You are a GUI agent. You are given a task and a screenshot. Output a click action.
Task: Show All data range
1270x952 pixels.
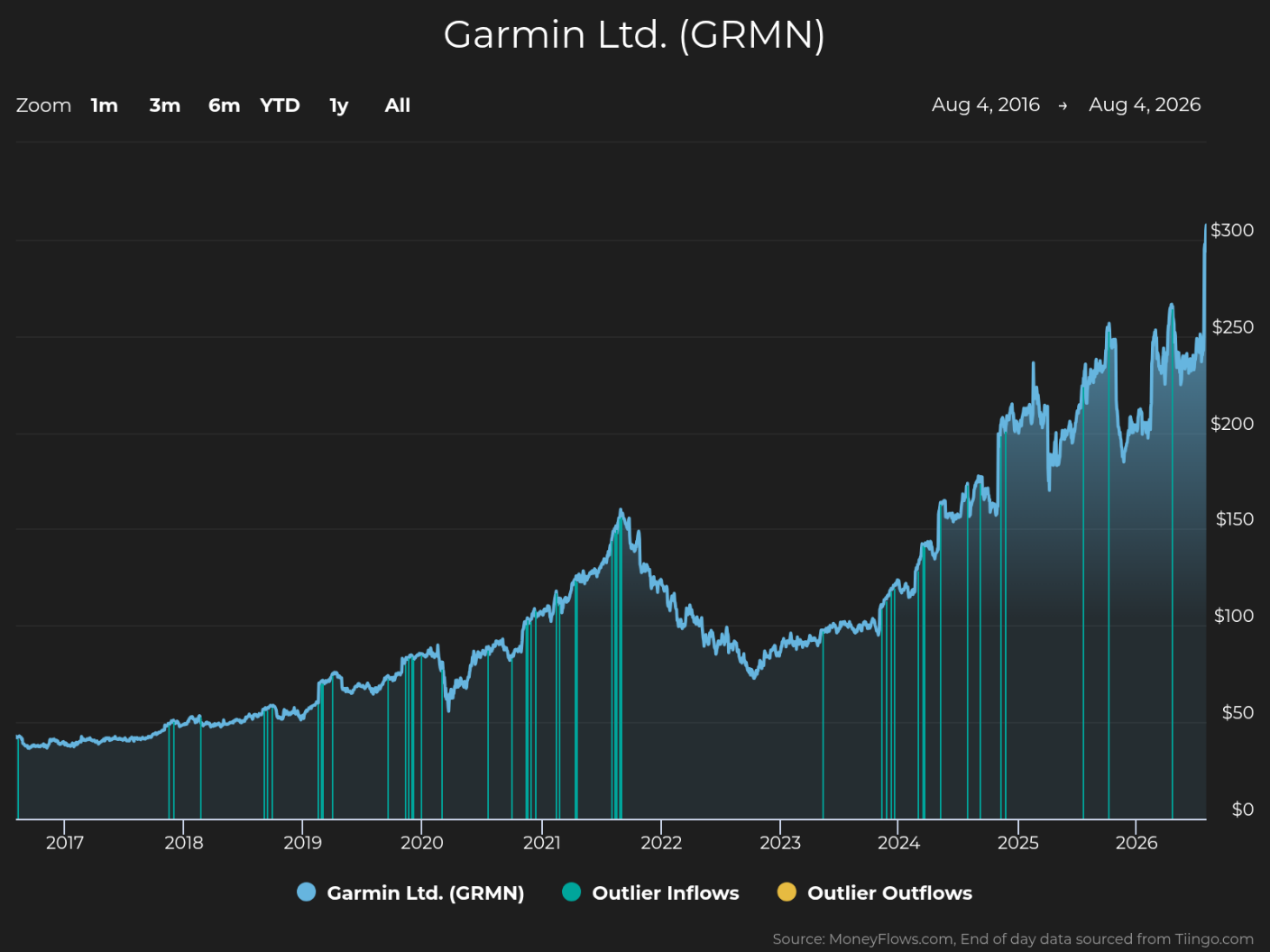point(398,105)
